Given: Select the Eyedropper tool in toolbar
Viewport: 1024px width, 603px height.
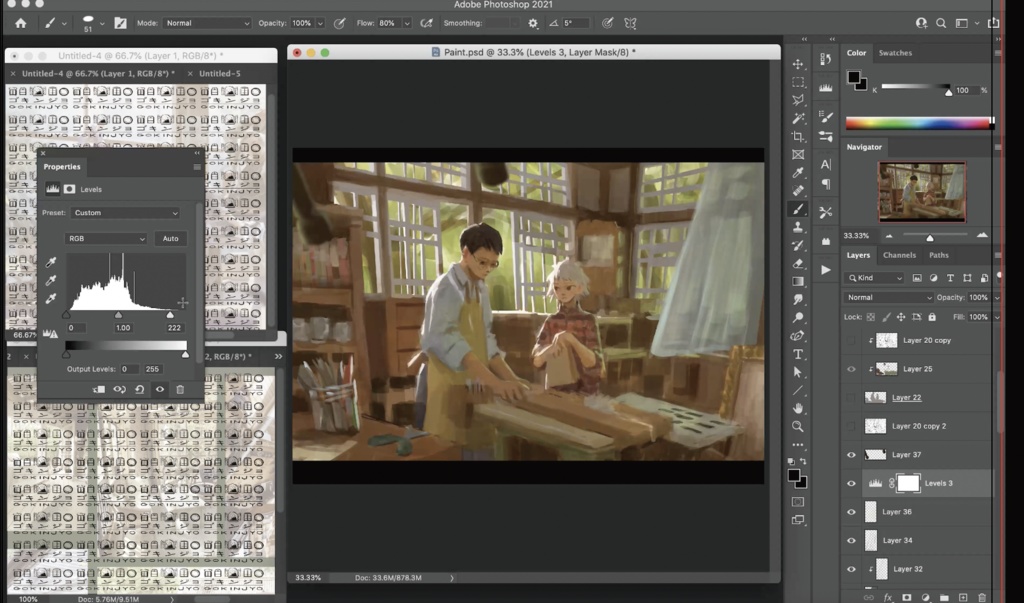Looking at the screenshot, I should coord(797,172).
